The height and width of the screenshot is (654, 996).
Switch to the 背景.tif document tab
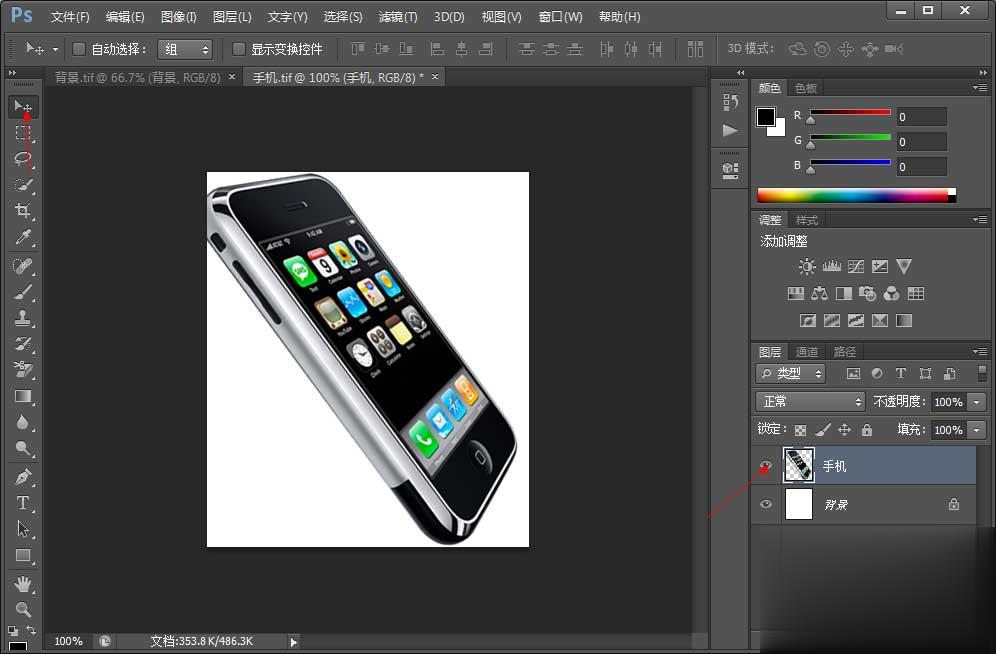[138, 77]
